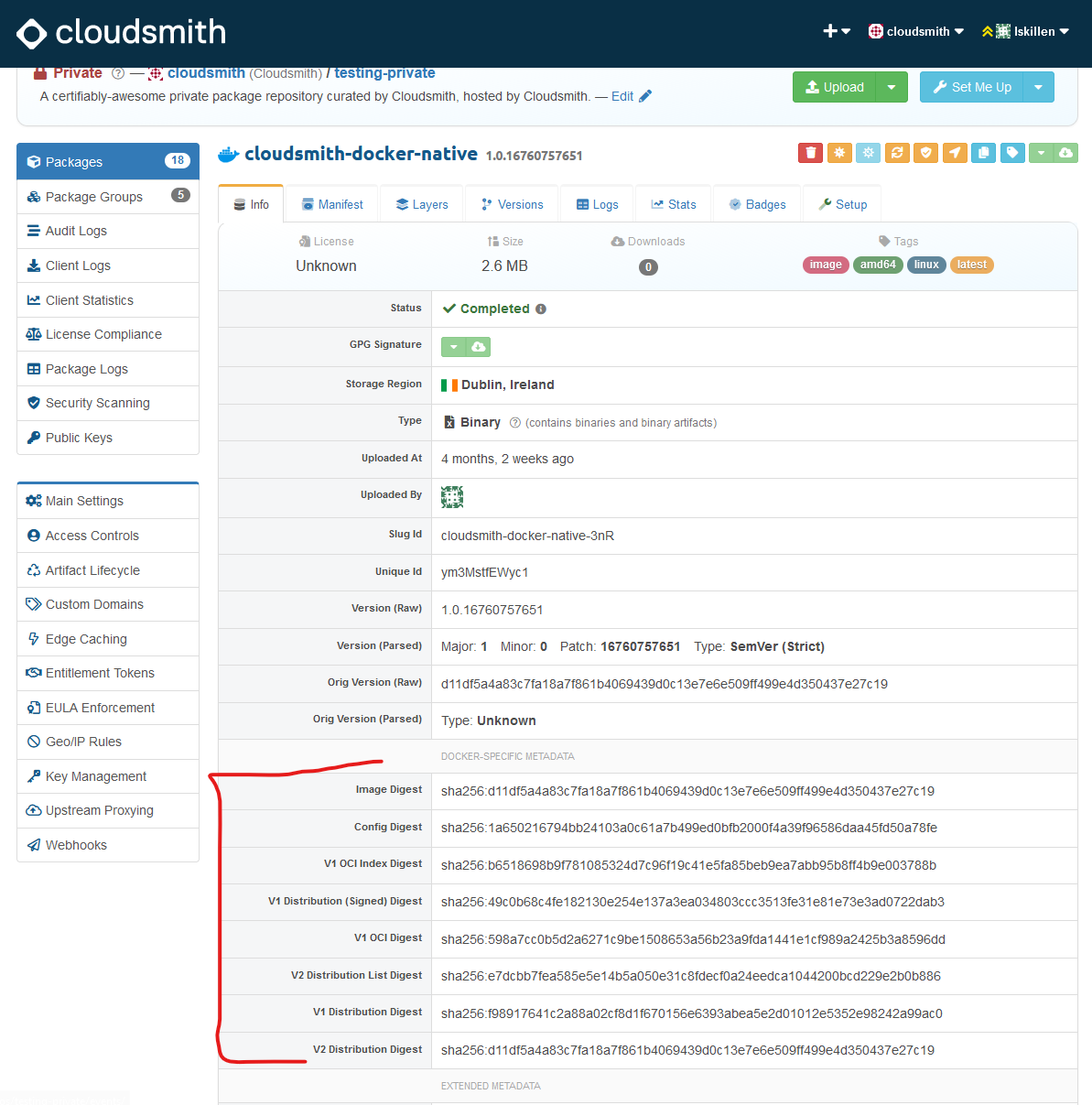Open Custom Domains sidebar item

click(x=108, y=604)
